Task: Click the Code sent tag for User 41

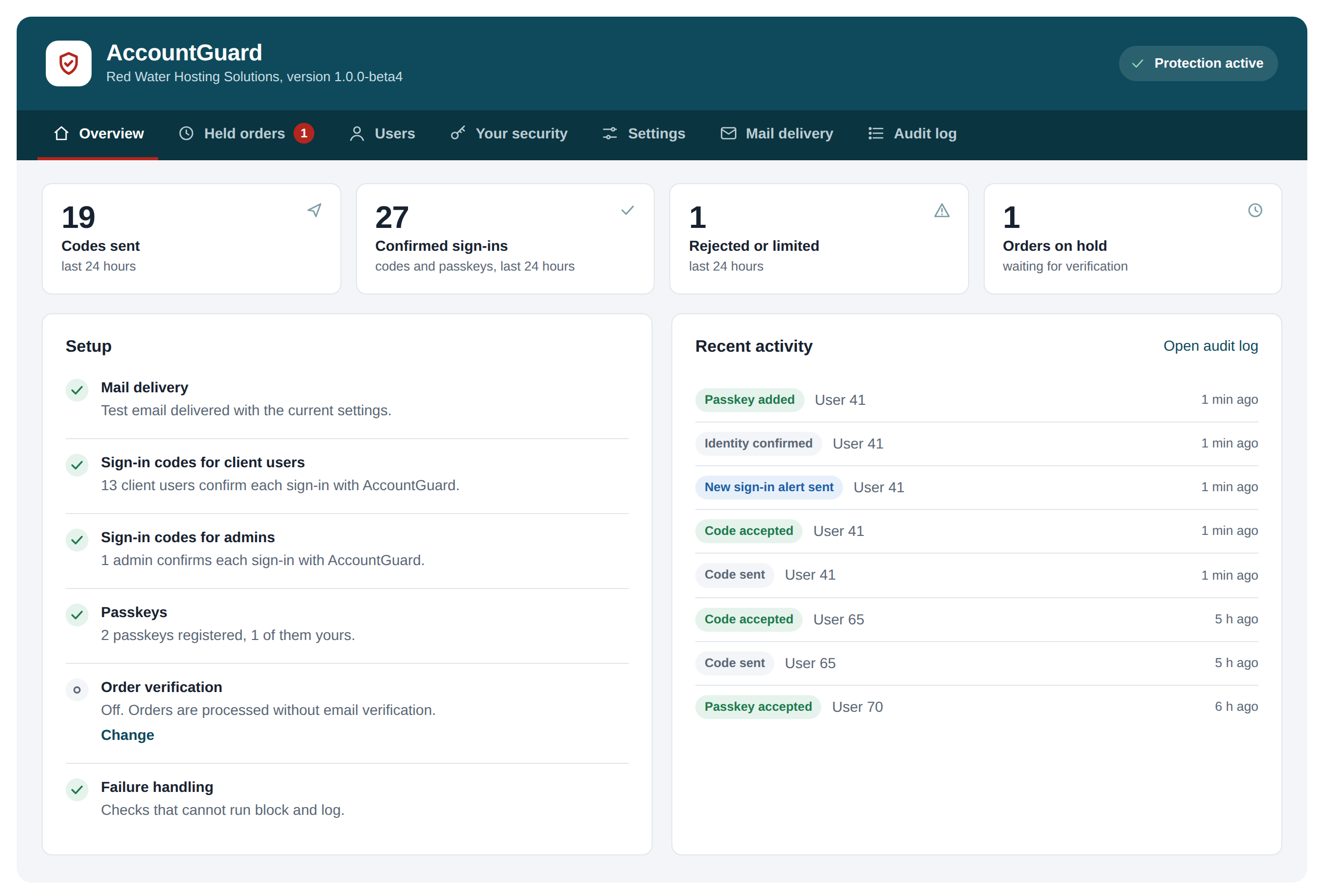Action: [734, 575]
